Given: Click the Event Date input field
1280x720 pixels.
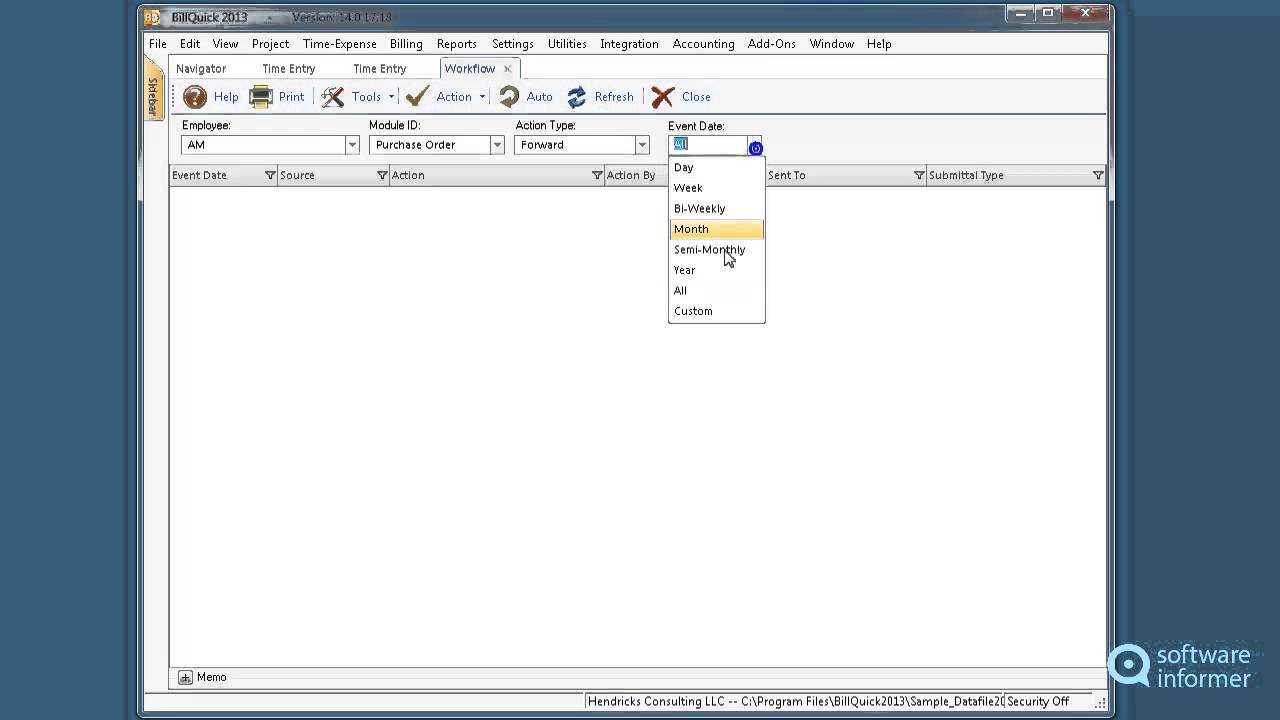Looking at the screenshot, I should tap(708, 145).
